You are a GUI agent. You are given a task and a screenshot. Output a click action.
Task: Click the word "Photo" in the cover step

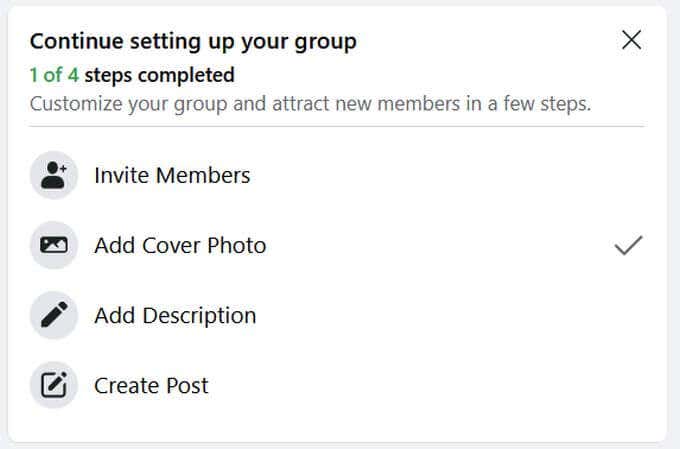236,245
